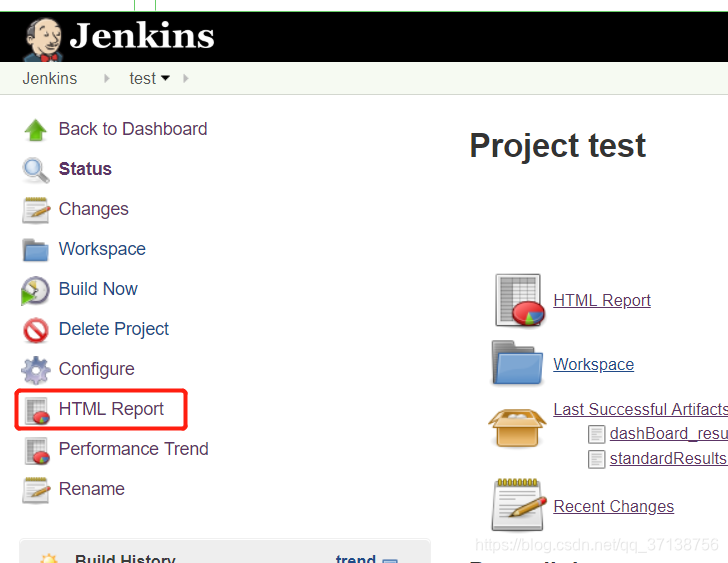Click the Build History sun icon
Screen dimensions: 728x563
(49, 558)
